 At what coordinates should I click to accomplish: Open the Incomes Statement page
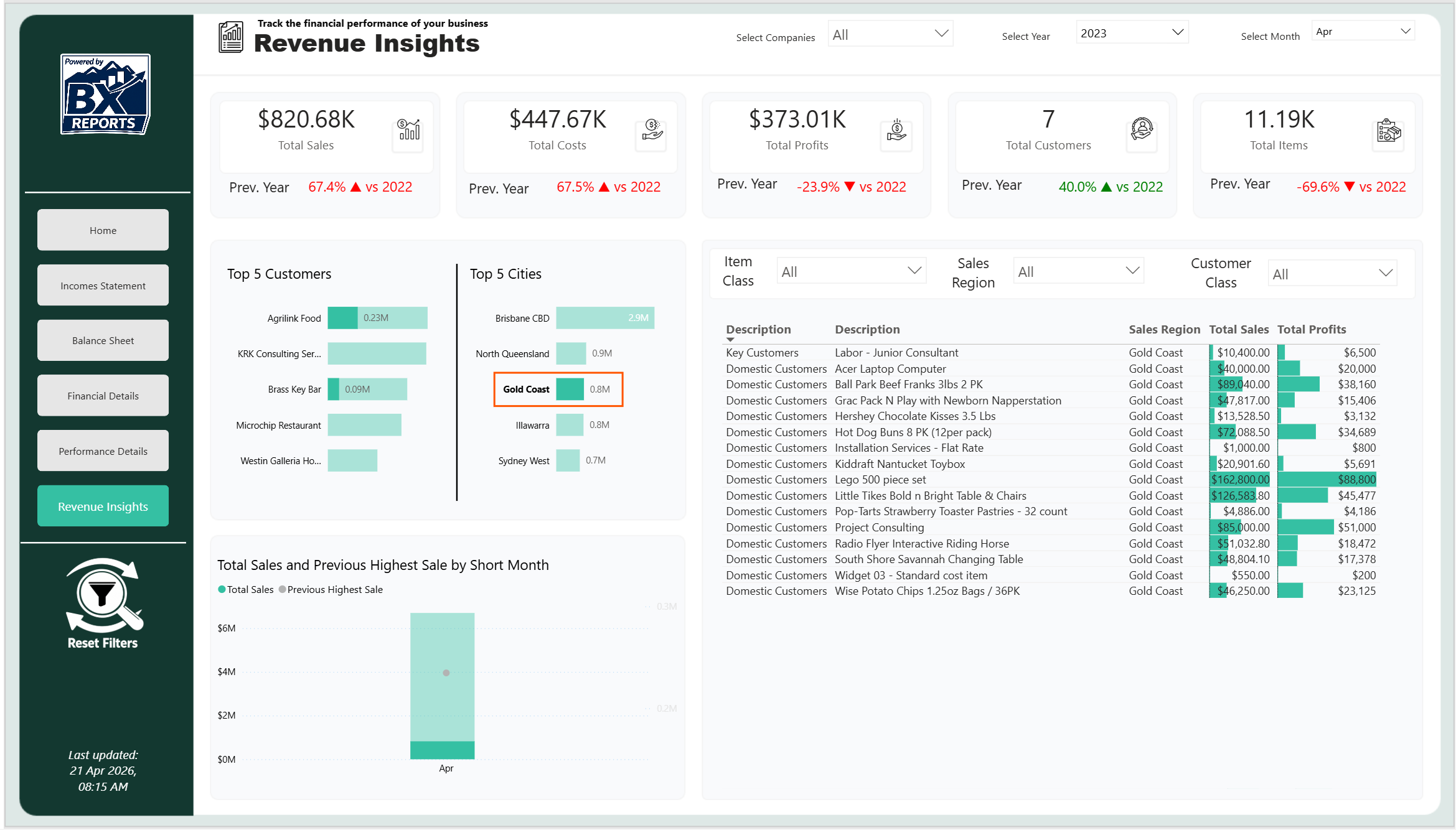pyautogui.click(x=103, y=286)
